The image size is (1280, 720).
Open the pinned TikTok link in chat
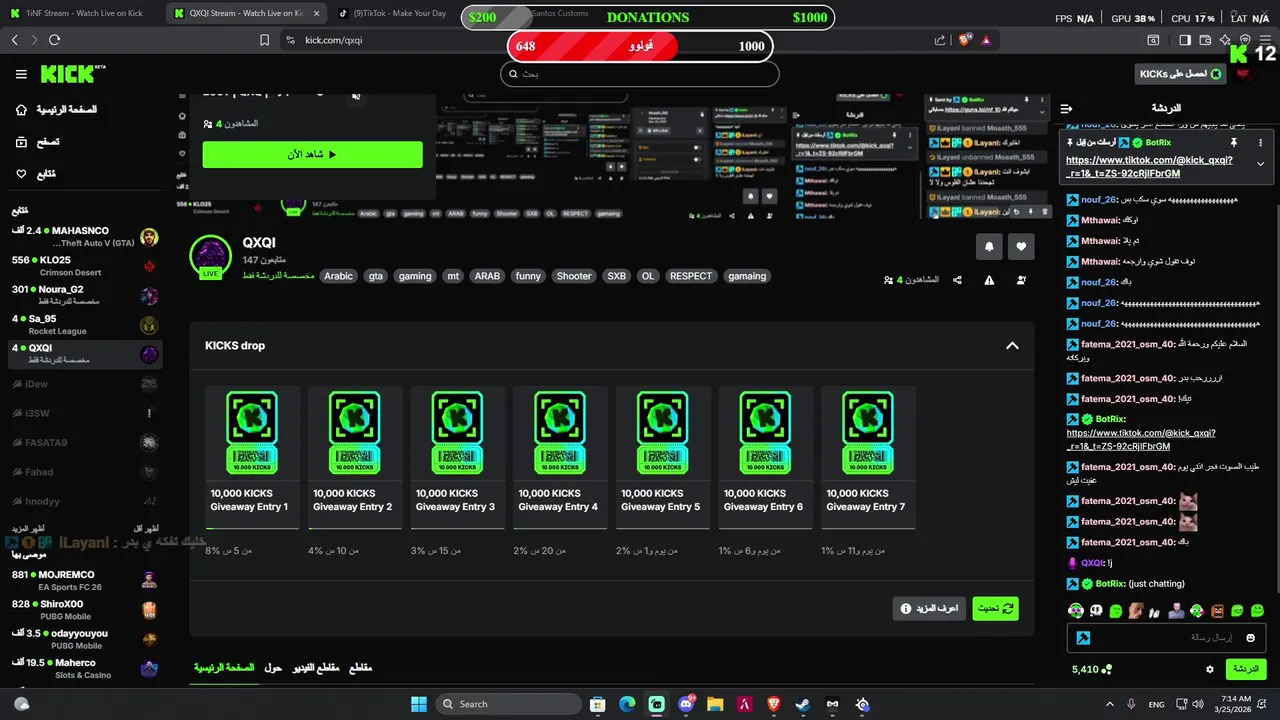[x=1149, y=166]
